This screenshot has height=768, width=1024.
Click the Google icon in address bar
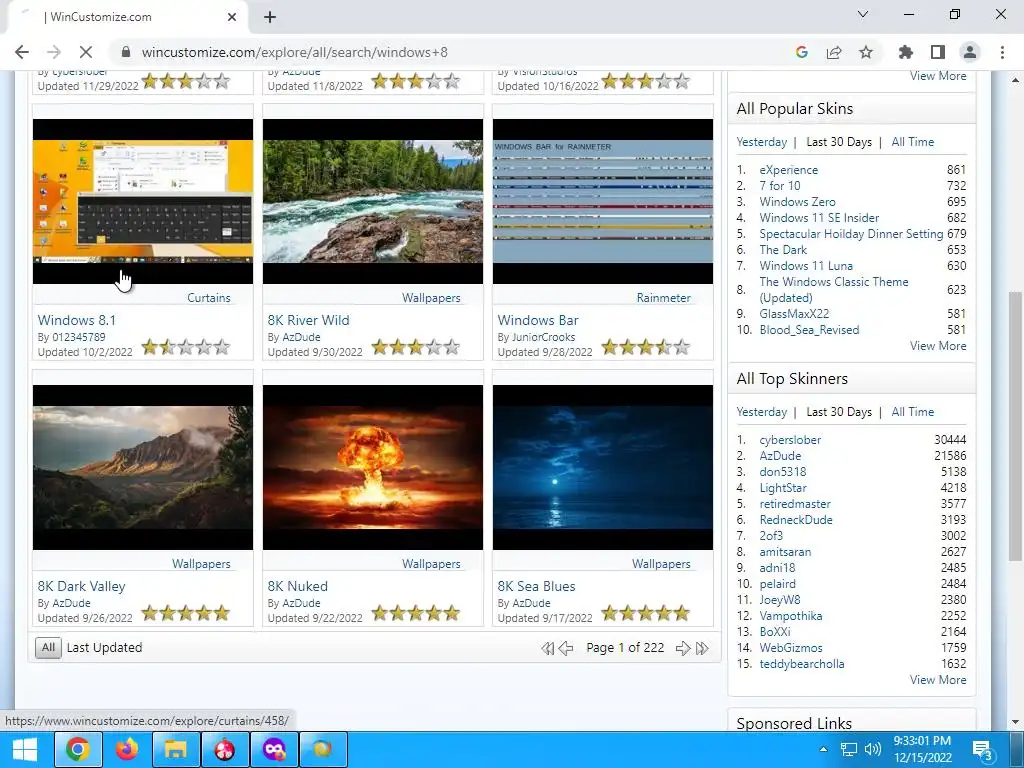802,52
